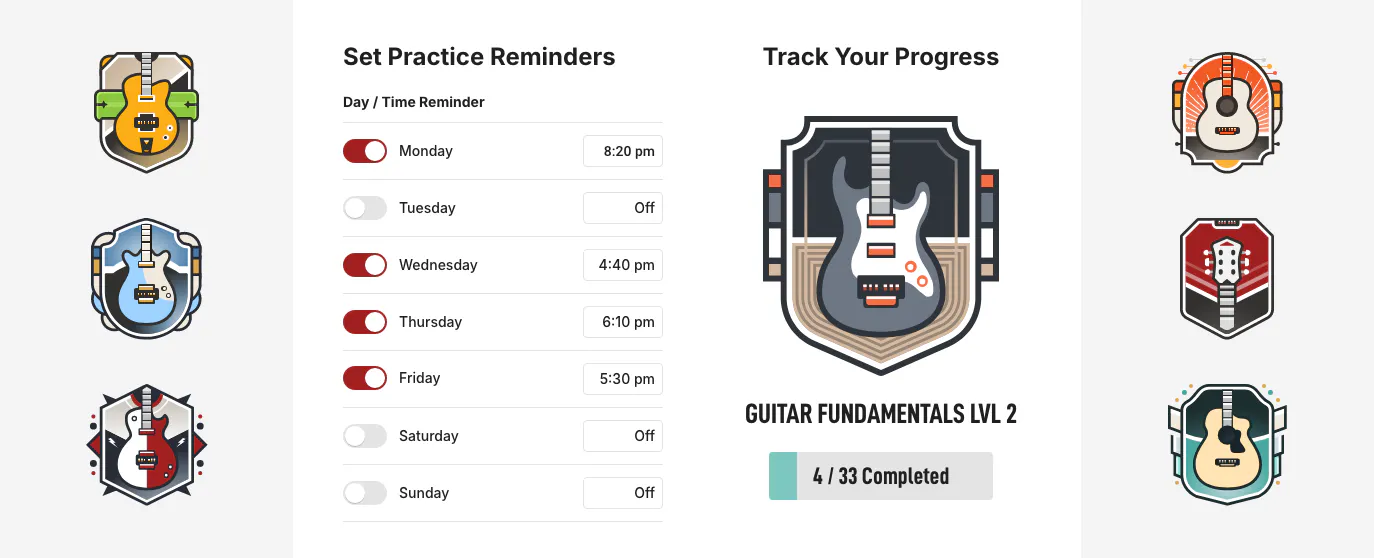Enable the Saturday practice reminder
This screenshot has width=1374, height=558.
tap(365, 436)
